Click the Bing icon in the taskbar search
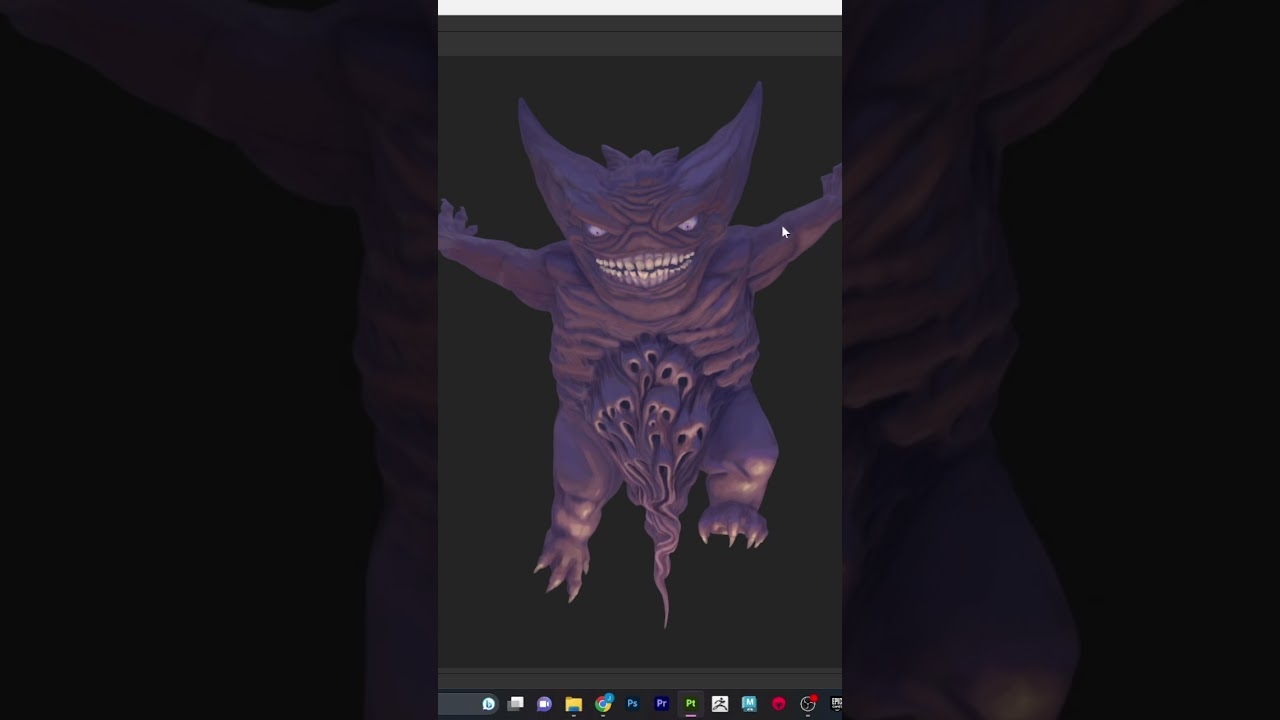The image size is (1280, 720). click(488, 704)
